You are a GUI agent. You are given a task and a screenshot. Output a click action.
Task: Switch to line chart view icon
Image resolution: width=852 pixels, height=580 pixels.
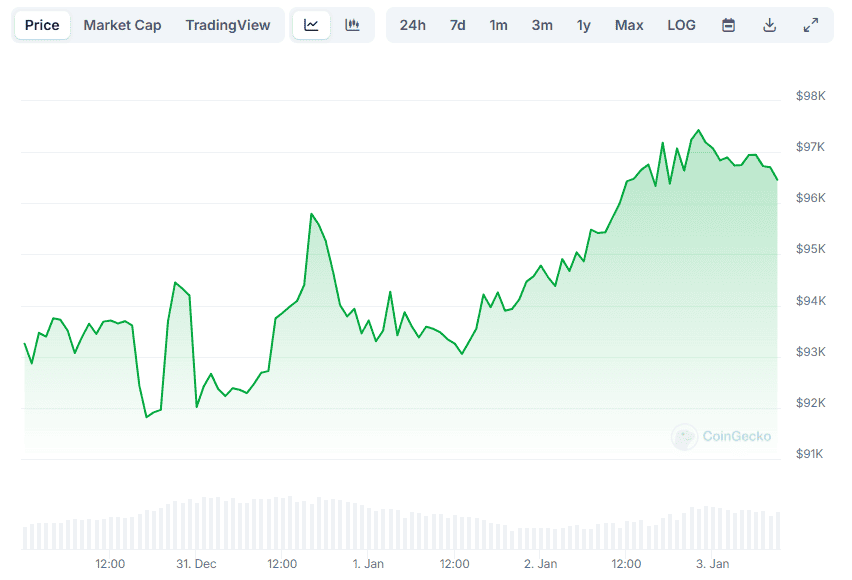pos(311,25)
